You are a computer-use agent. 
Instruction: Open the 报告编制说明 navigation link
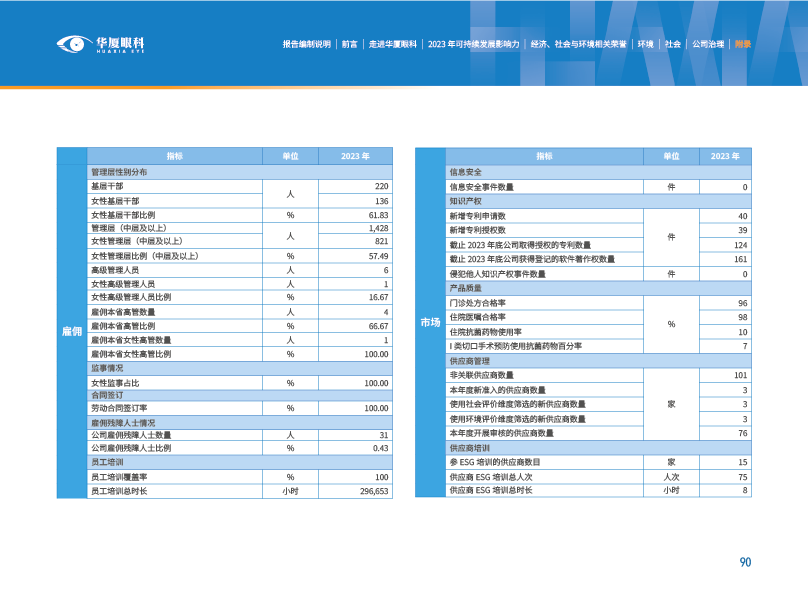[306, 44]
